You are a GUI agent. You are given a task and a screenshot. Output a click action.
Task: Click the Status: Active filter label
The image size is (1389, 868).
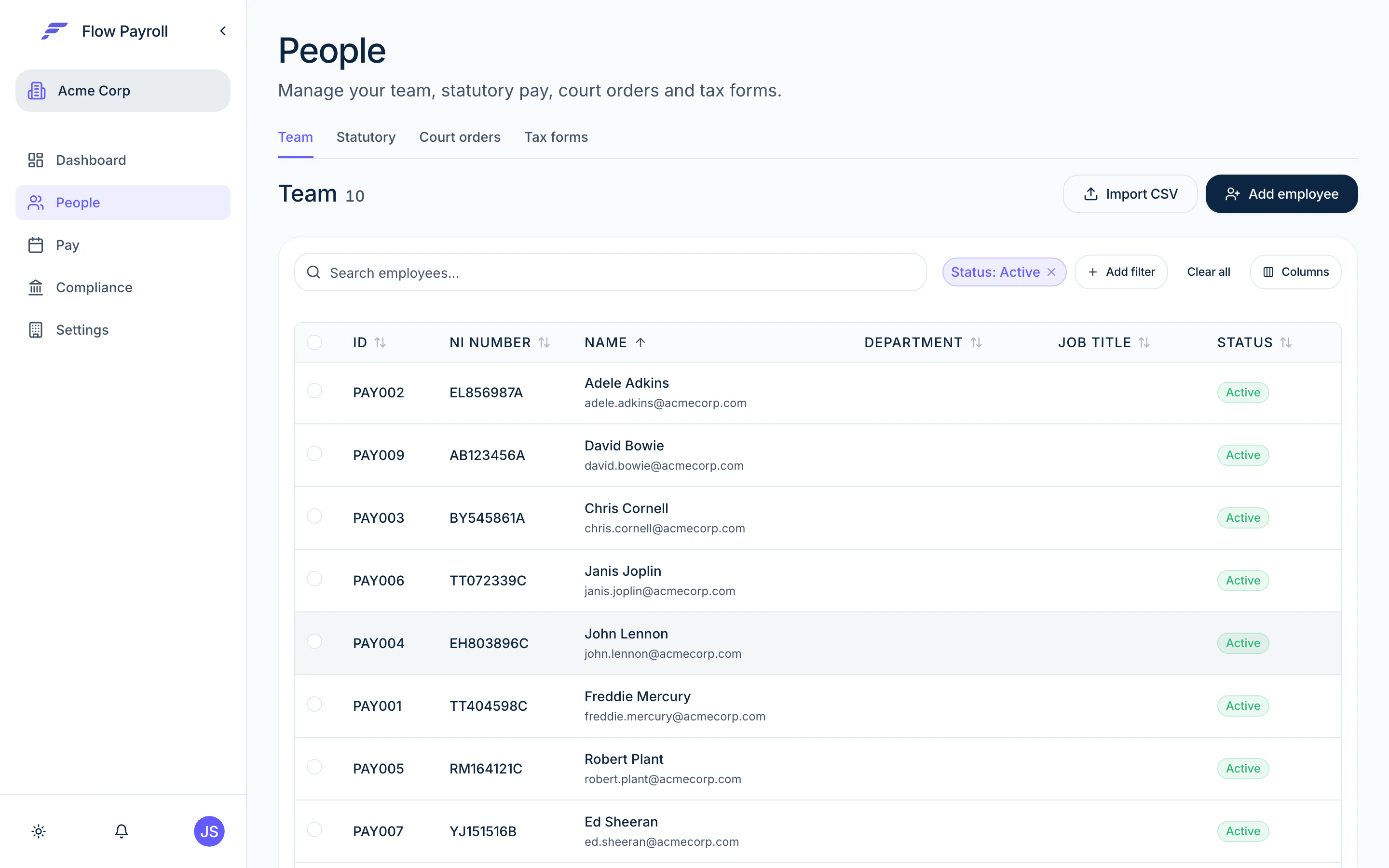[x=995, y=272]
